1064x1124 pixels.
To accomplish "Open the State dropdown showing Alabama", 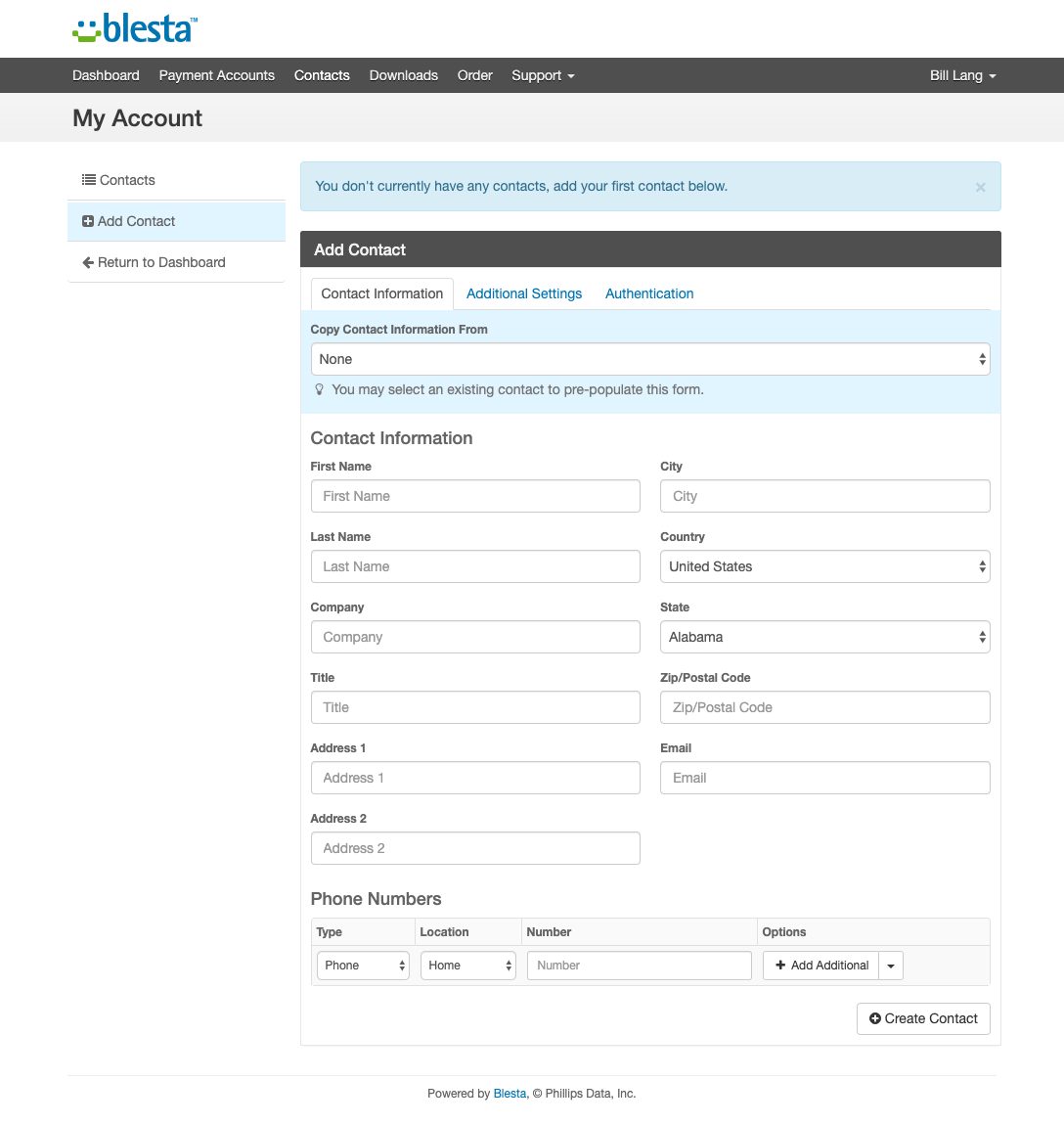I will (824, 637).
